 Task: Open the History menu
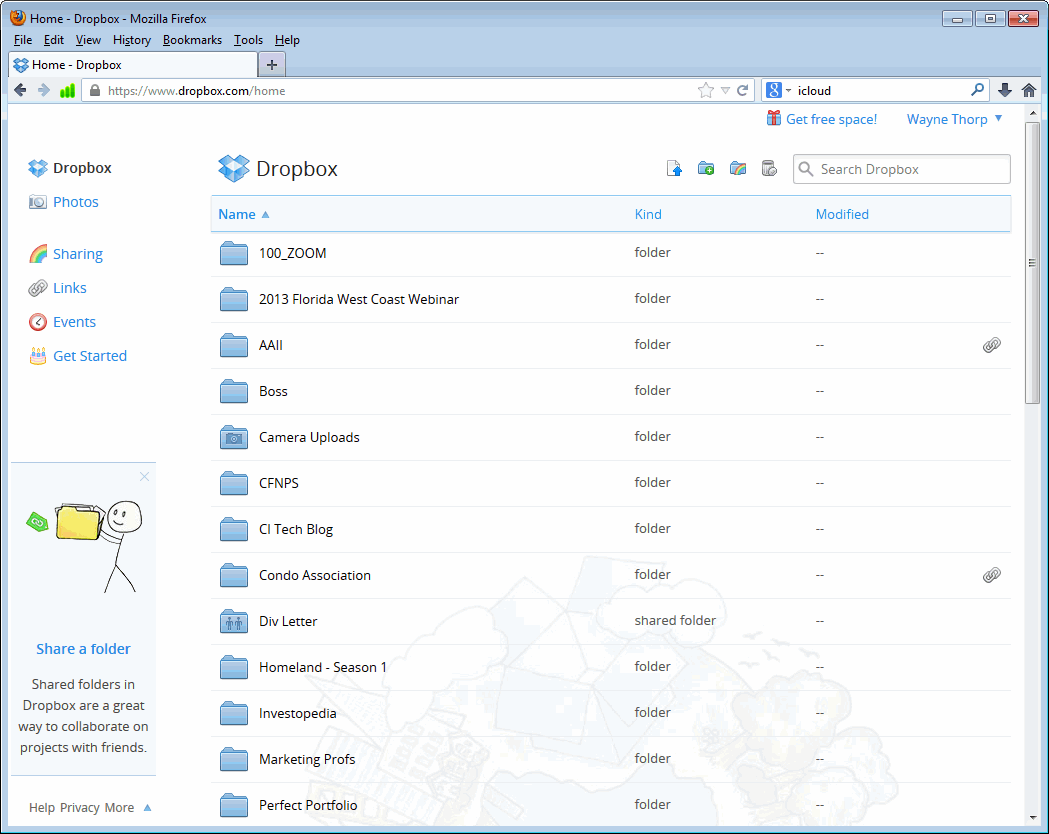point(132,40)
